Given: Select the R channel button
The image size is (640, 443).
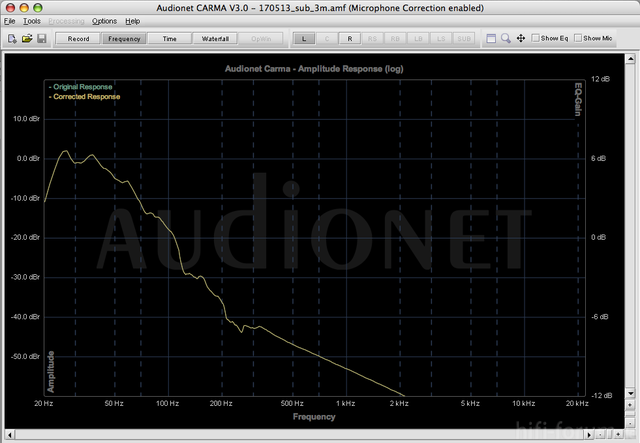Looking at the screenshot, I should pos(350,39).
